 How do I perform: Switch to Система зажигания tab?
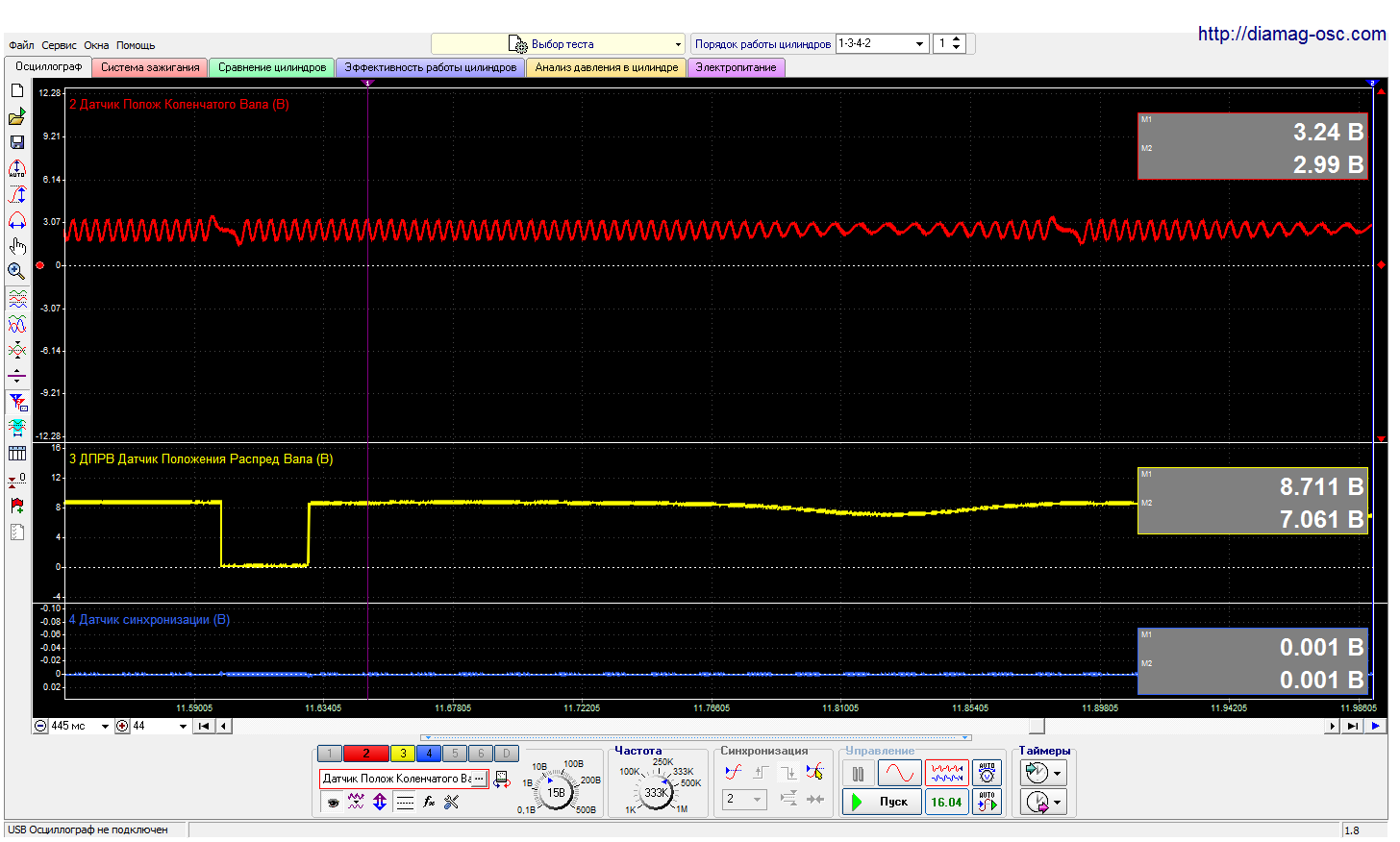[x=150, y=67]
